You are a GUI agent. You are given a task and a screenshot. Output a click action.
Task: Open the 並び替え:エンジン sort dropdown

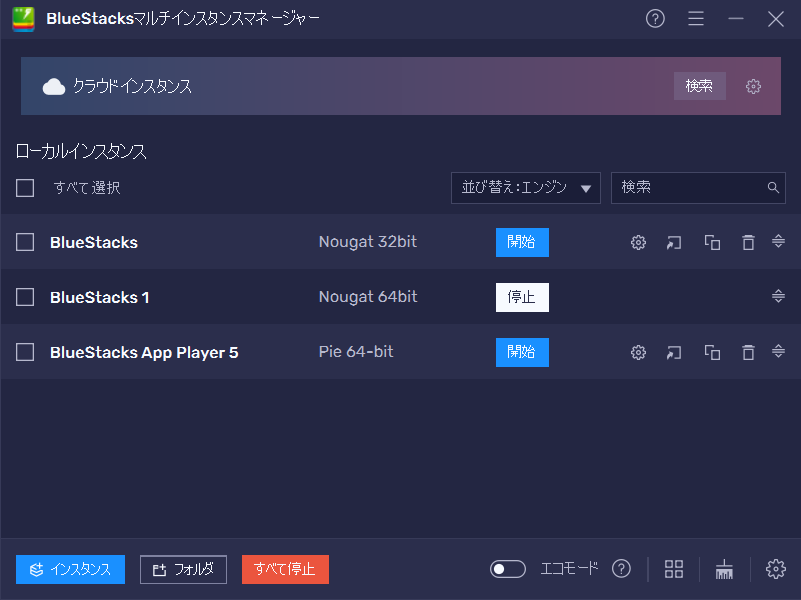(525, 188)
